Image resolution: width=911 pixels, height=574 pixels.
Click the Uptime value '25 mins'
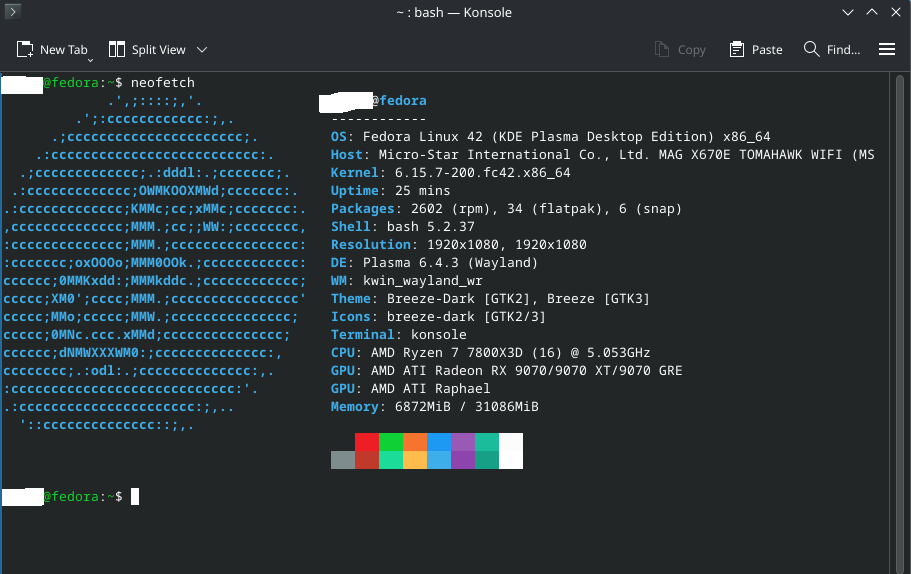[422, 191]
